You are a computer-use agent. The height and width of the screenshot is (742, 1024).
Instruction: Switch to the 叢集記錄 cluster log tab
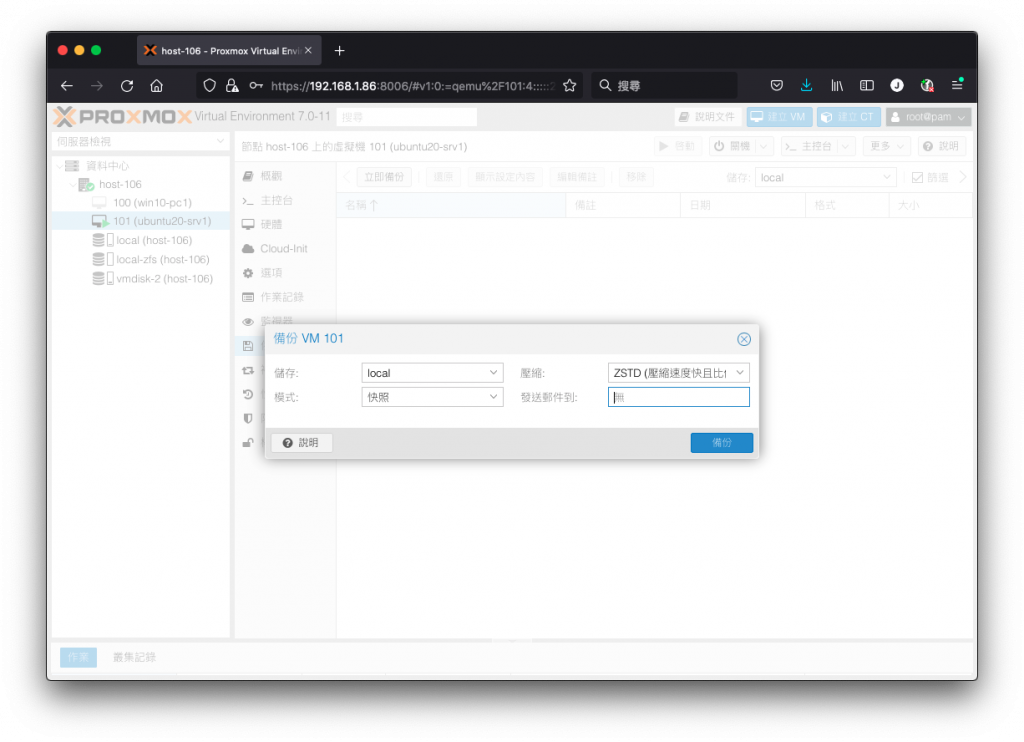134,657
